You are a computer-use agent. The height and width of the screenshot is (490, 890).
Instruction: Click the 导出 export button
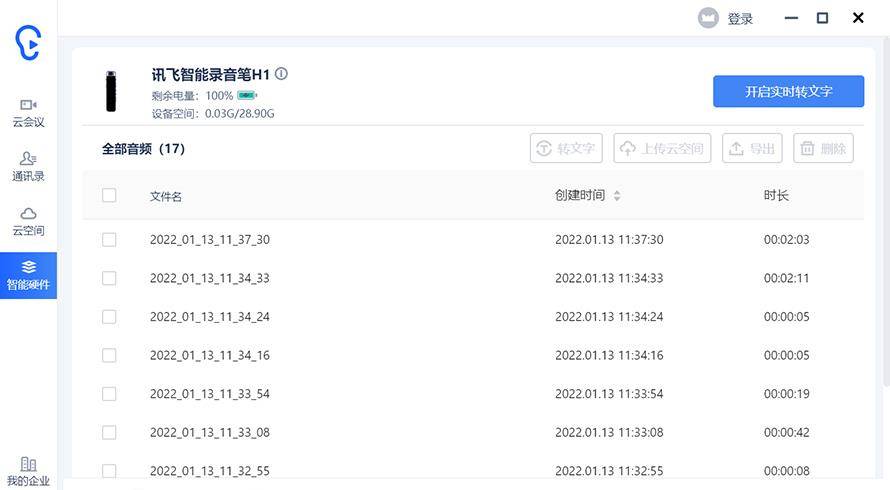(x=752, y=148)
